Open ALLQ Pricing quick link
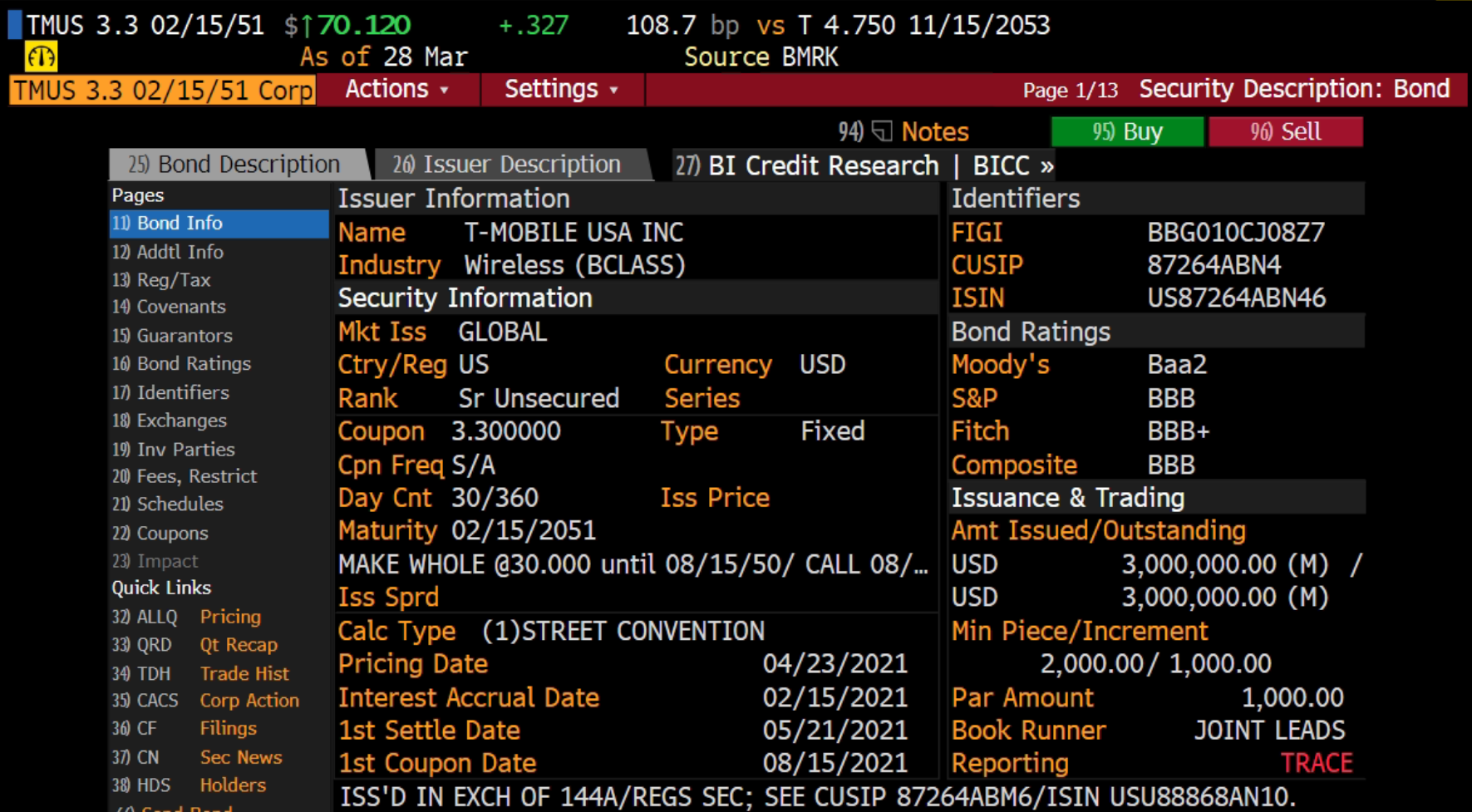 (187, 617)
